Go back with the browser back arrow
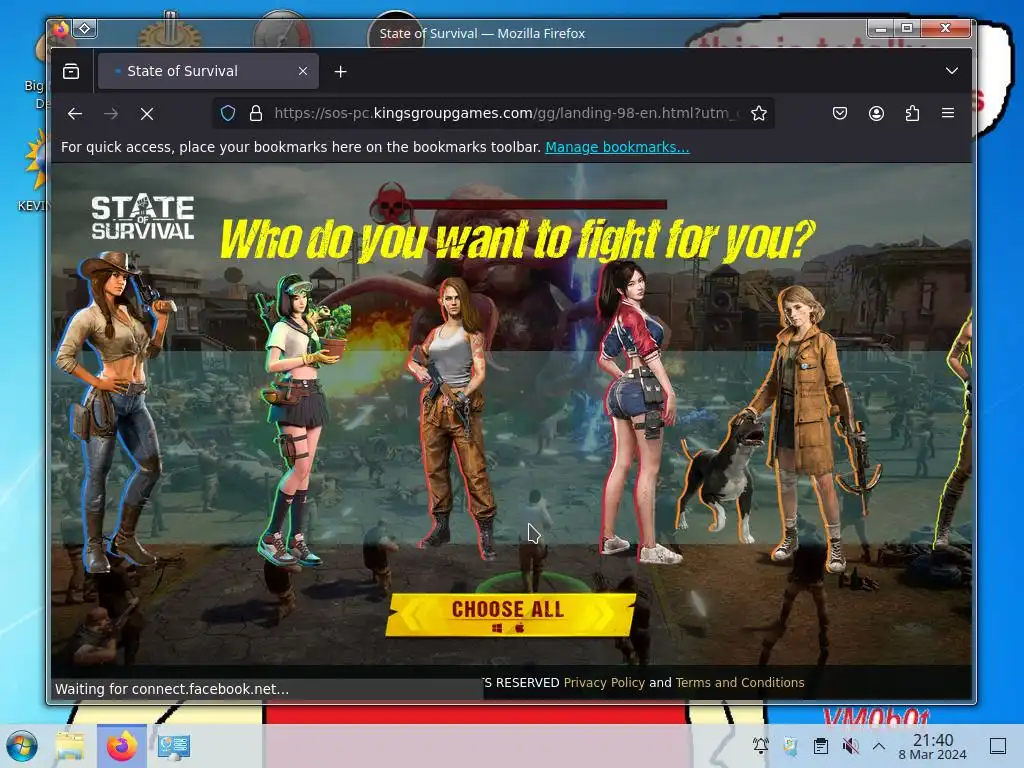1024x768 pixels. coord(74,114)
